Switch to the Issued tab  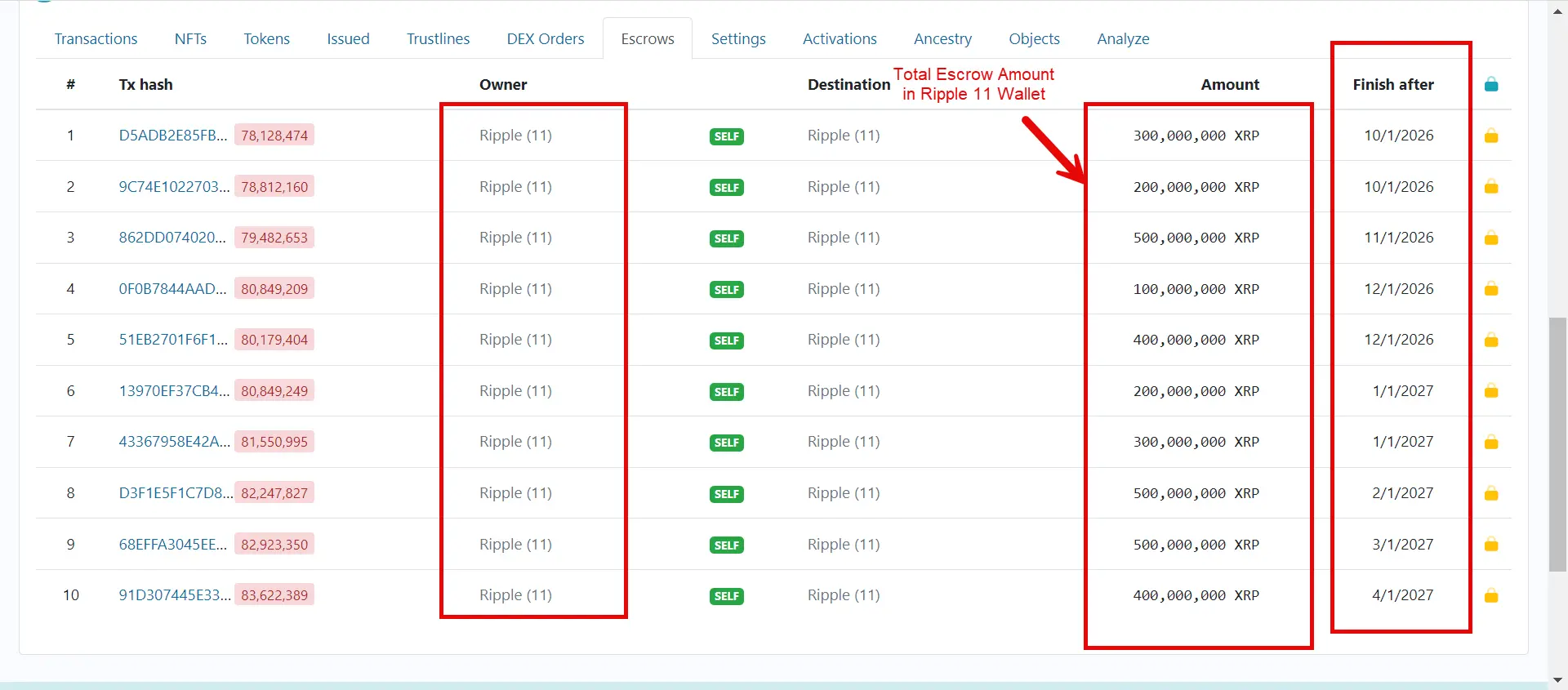click(x=348, y=38)
